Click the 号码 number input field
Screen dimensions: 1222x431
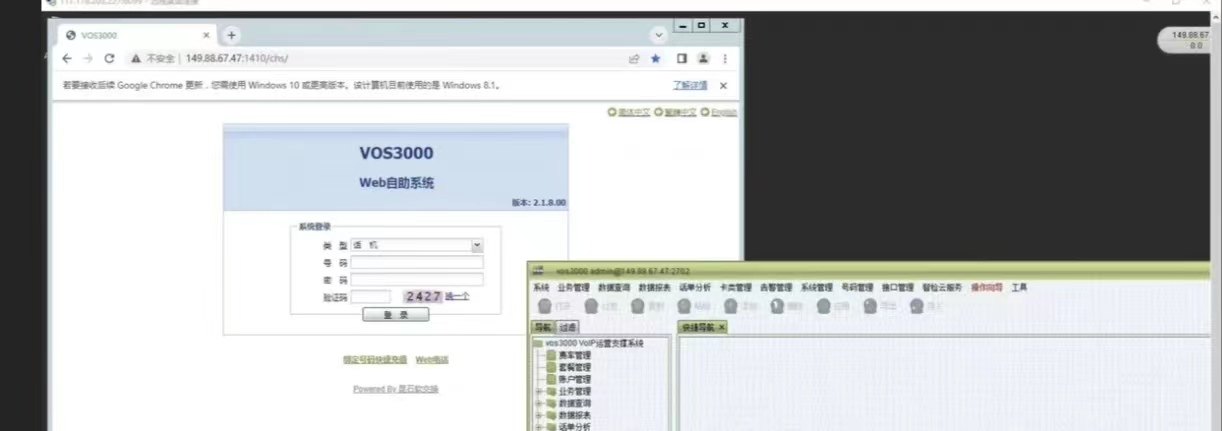pos(417,262)
